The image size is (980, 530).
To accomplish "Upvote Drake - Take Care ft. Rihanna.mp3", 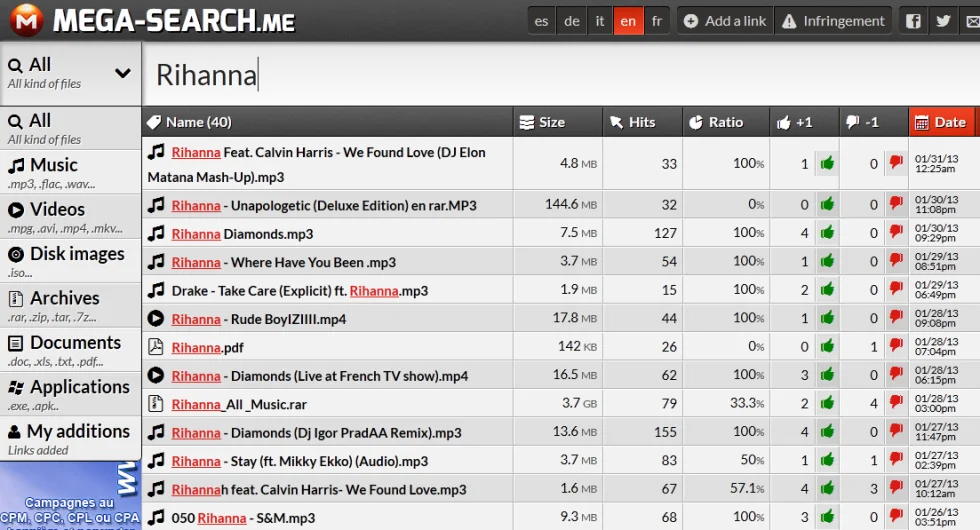I will tap(827, 290).
